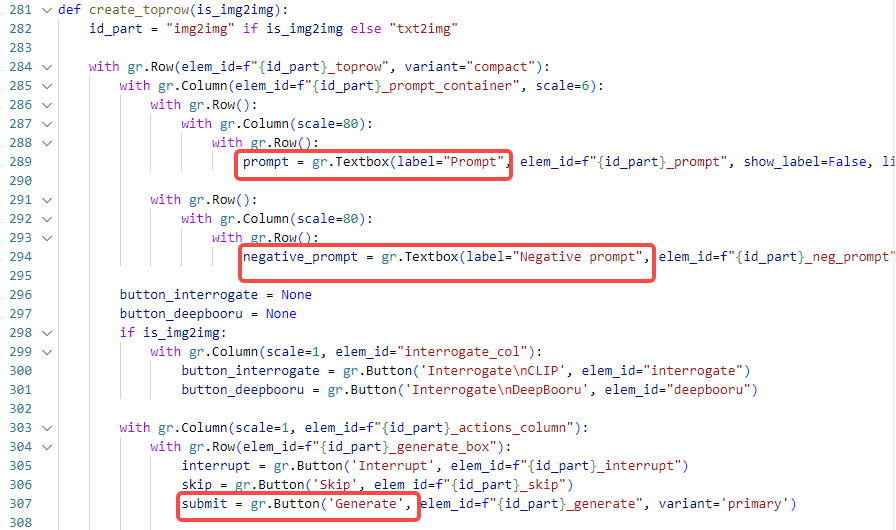The height and width of the screenshot is (530, 896).
Task: Click the 'Interrogate\nDeepBooru' string on line 301
Action: 500,390
